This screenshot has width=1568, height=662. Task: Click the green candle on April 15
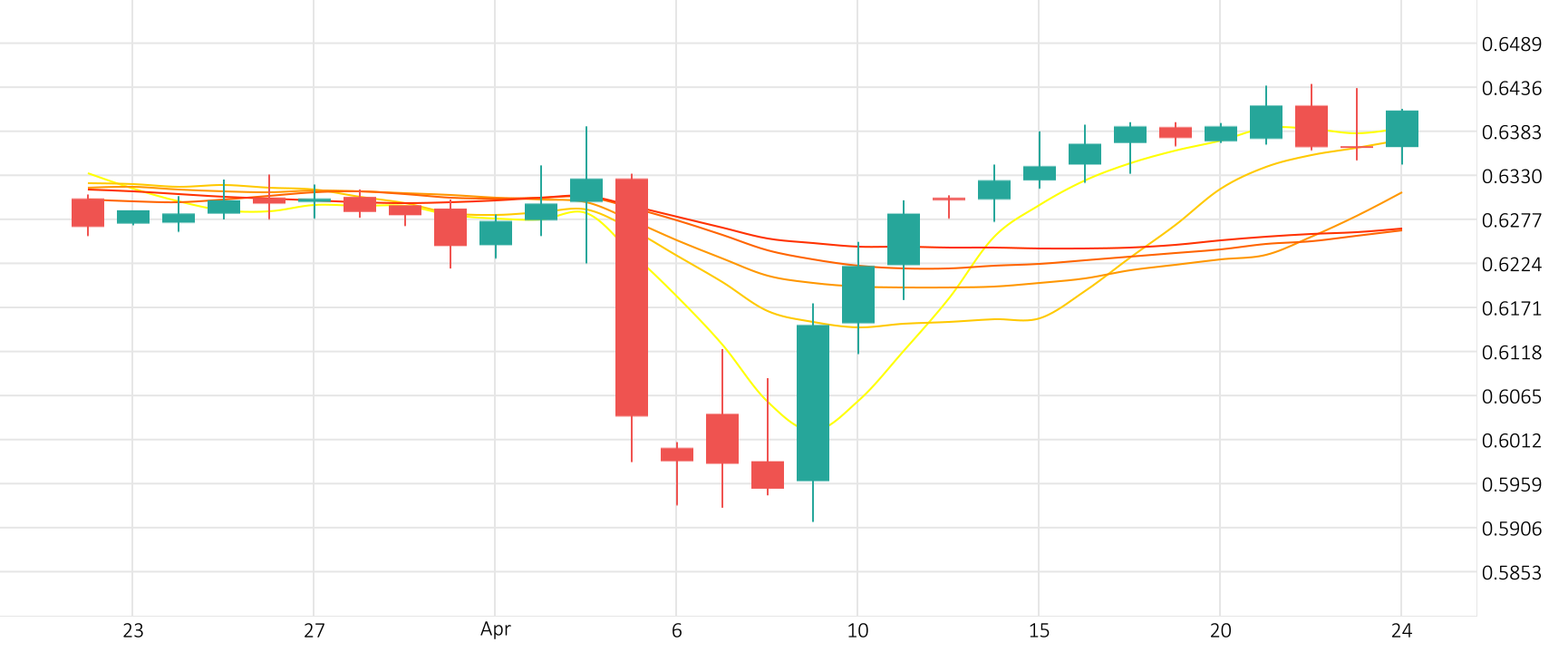coord(1040,173)
